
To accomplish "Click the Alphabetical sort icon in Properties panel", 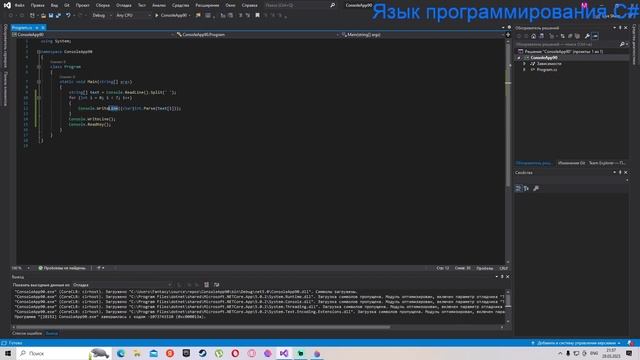I will point(526,188).
